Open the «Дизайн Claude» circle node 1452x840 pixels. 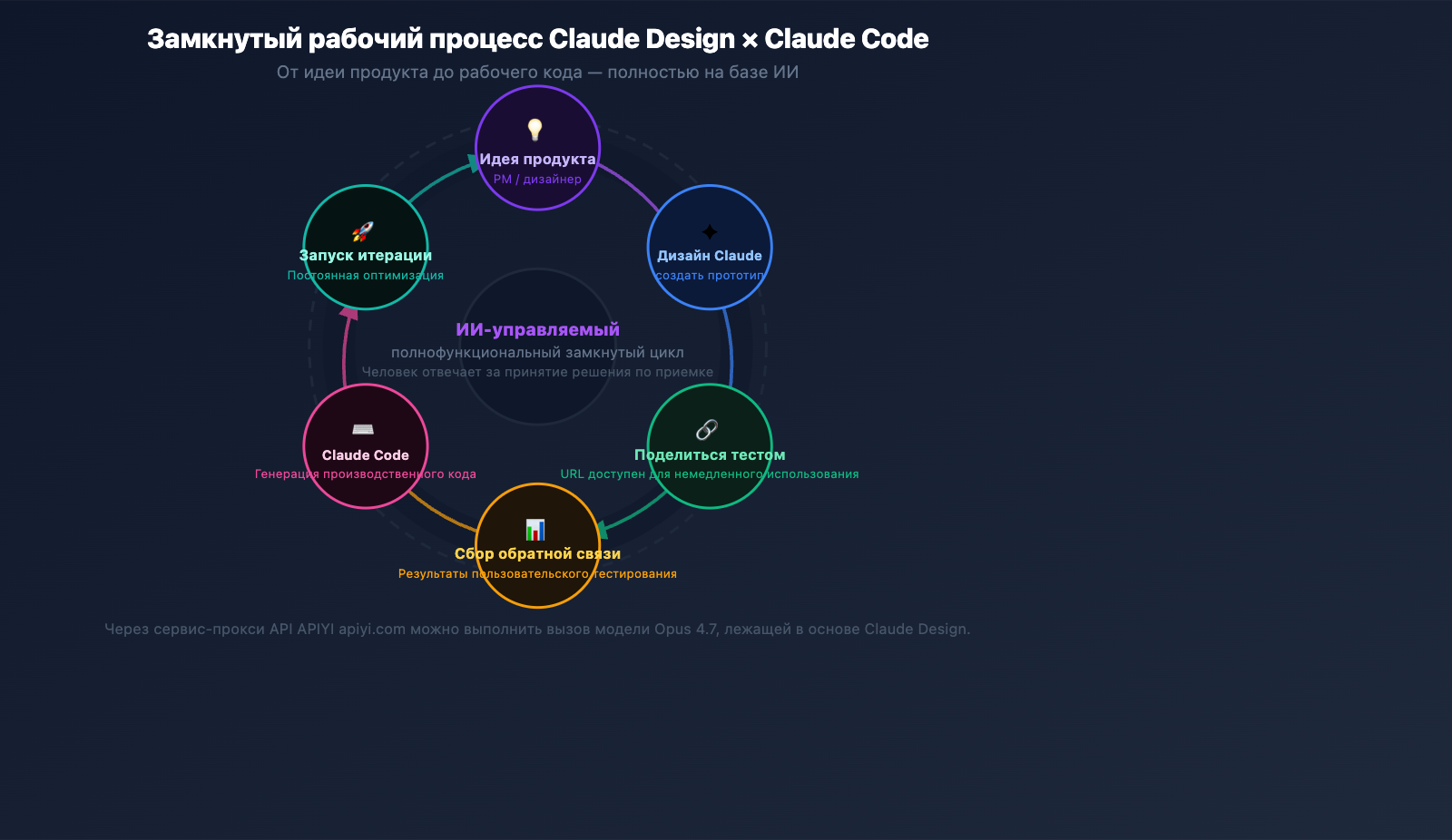pos(710,247)
